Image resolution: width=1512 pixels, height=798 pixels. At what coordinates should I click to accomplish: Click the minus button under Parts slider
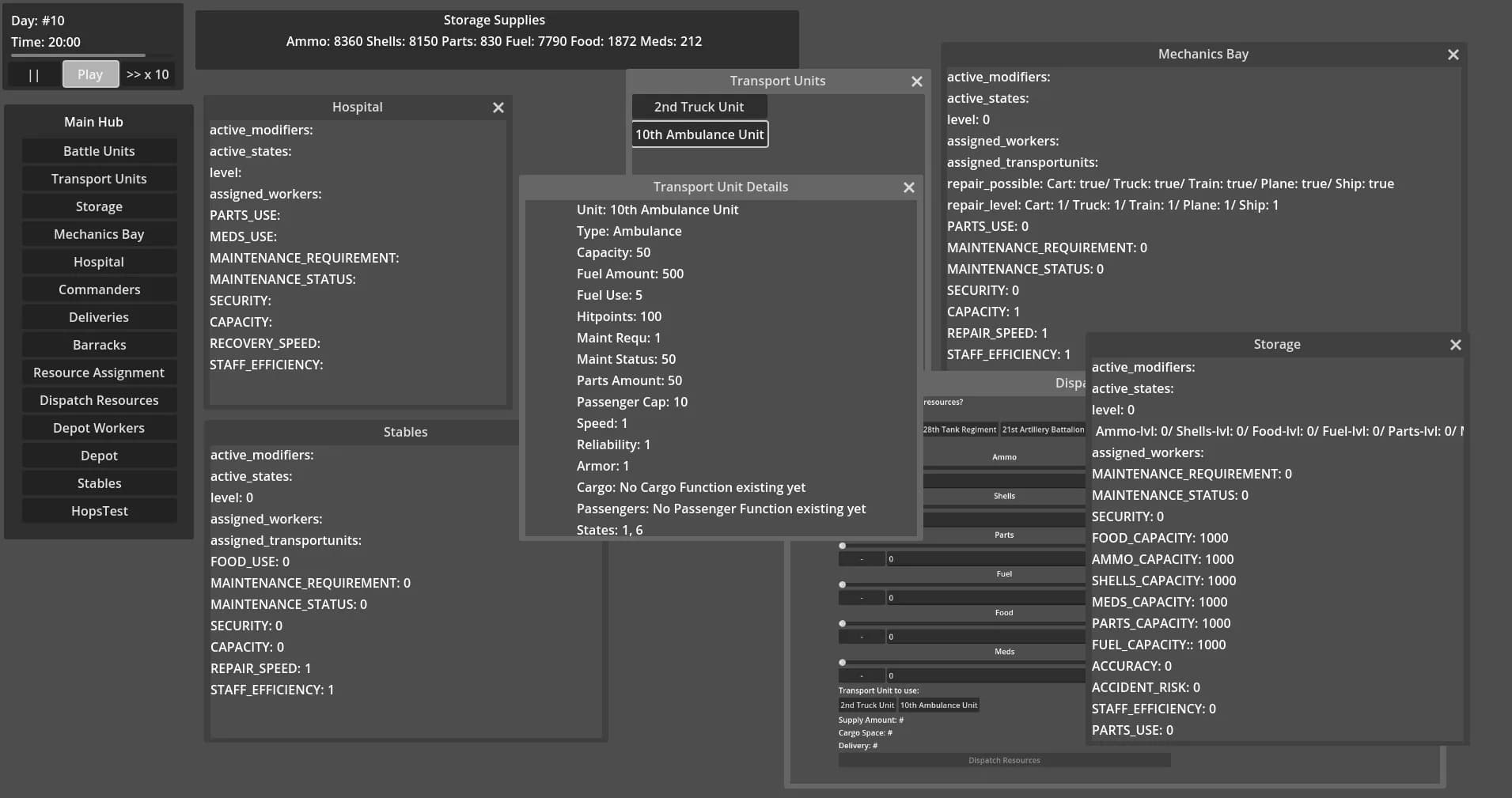(862, 559)
